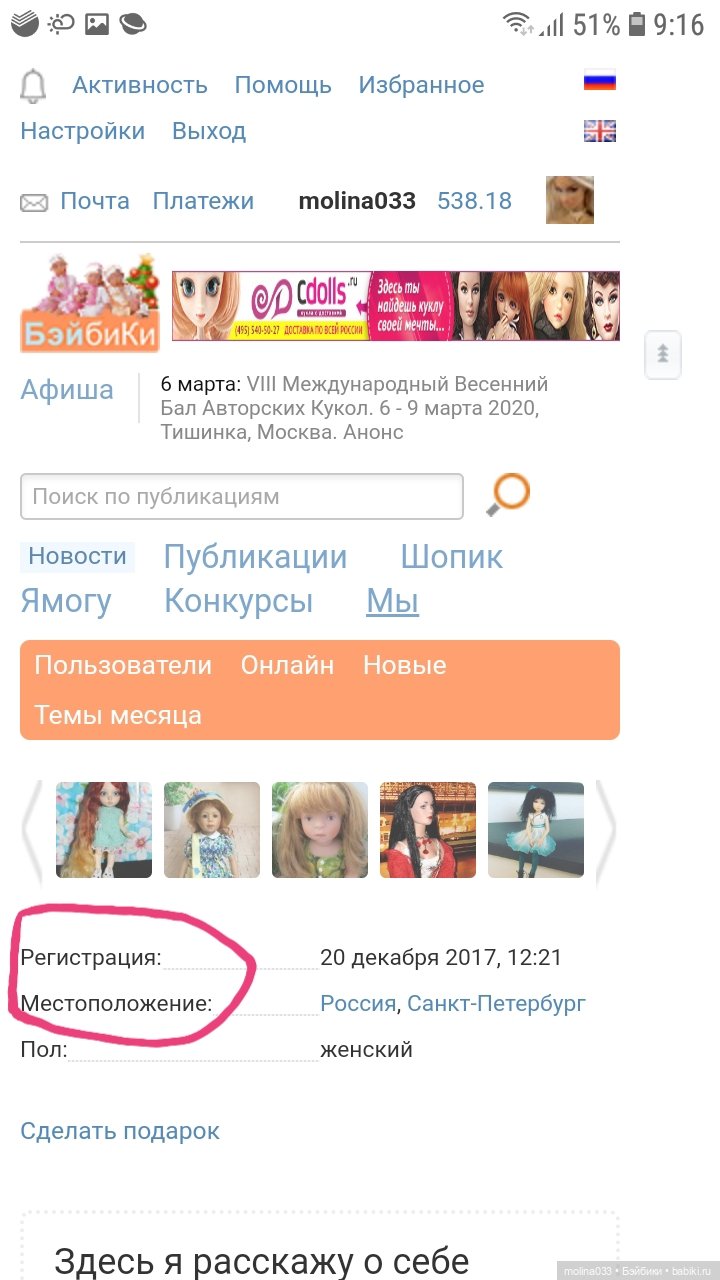Click the envelope mail icon
This screenshot has height=1280, width=720.
pos(34,203)
